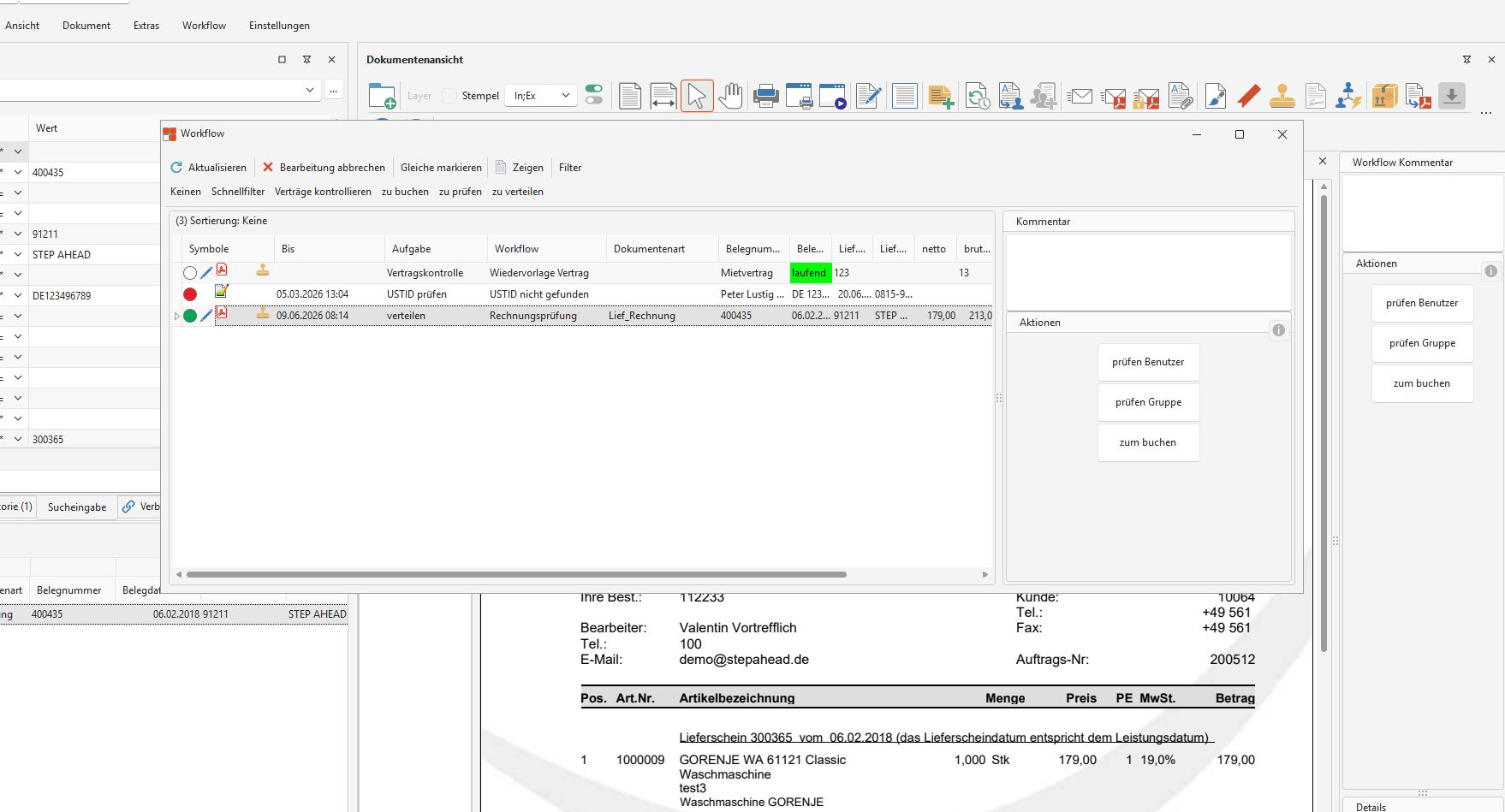
Task: Click the document with paperclip icon
Action: coord(1181,96)
